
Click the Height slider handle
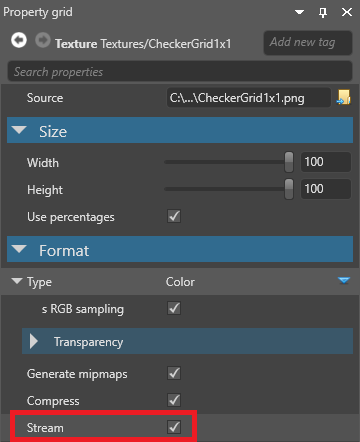(x=289, y=189)
